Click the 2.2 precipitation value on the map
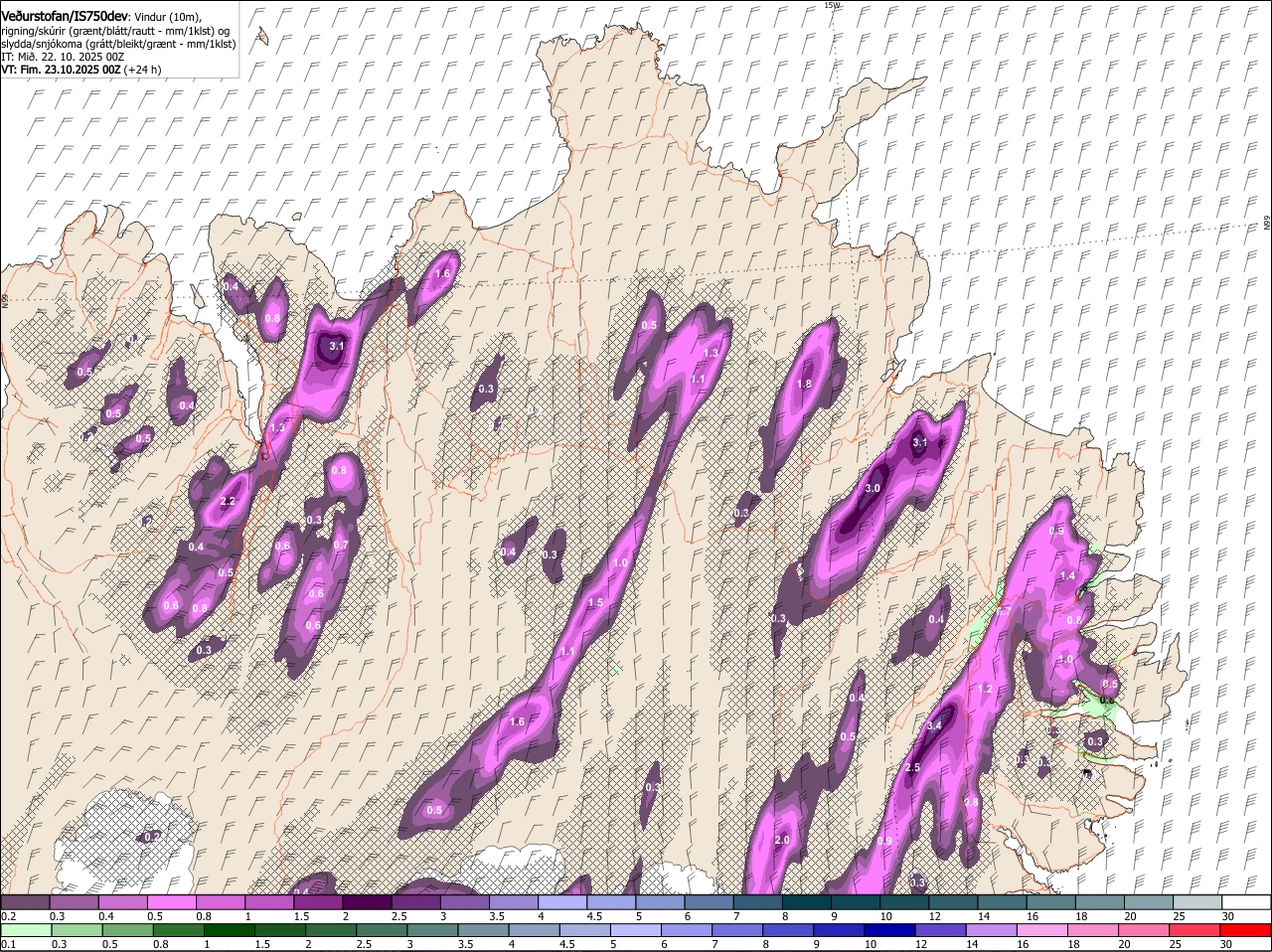 point(228,501)
